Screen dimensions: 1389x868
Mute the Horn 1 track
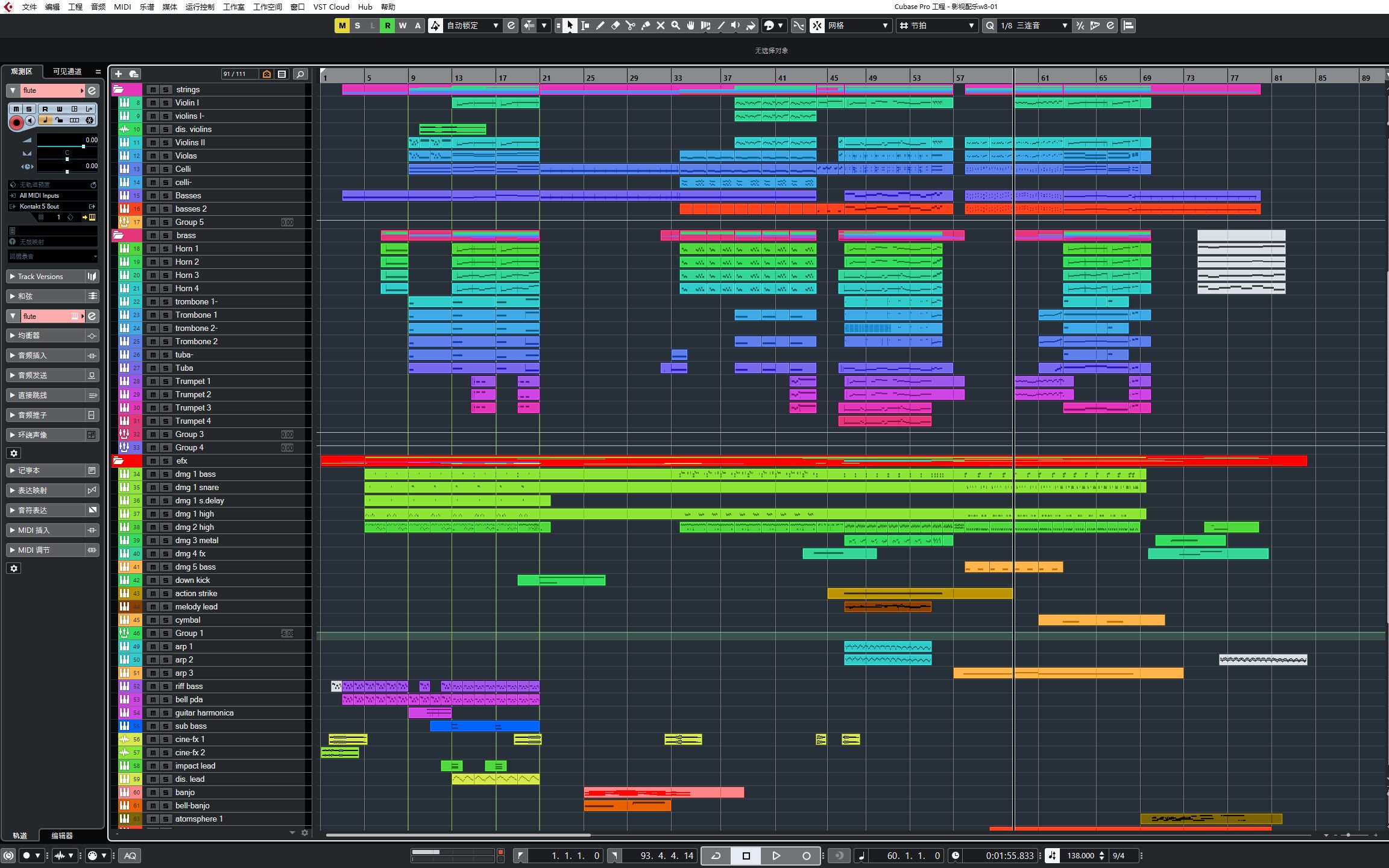coord(153,249)
